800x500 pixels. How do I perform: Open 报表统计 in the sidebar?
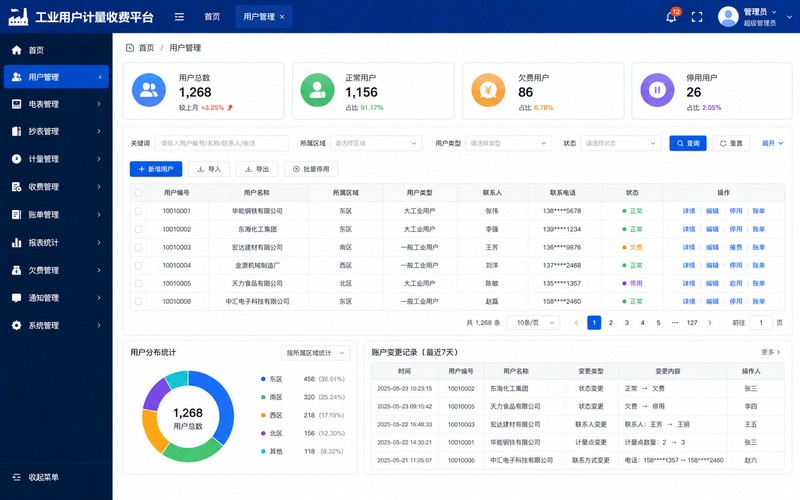[56, 242]
